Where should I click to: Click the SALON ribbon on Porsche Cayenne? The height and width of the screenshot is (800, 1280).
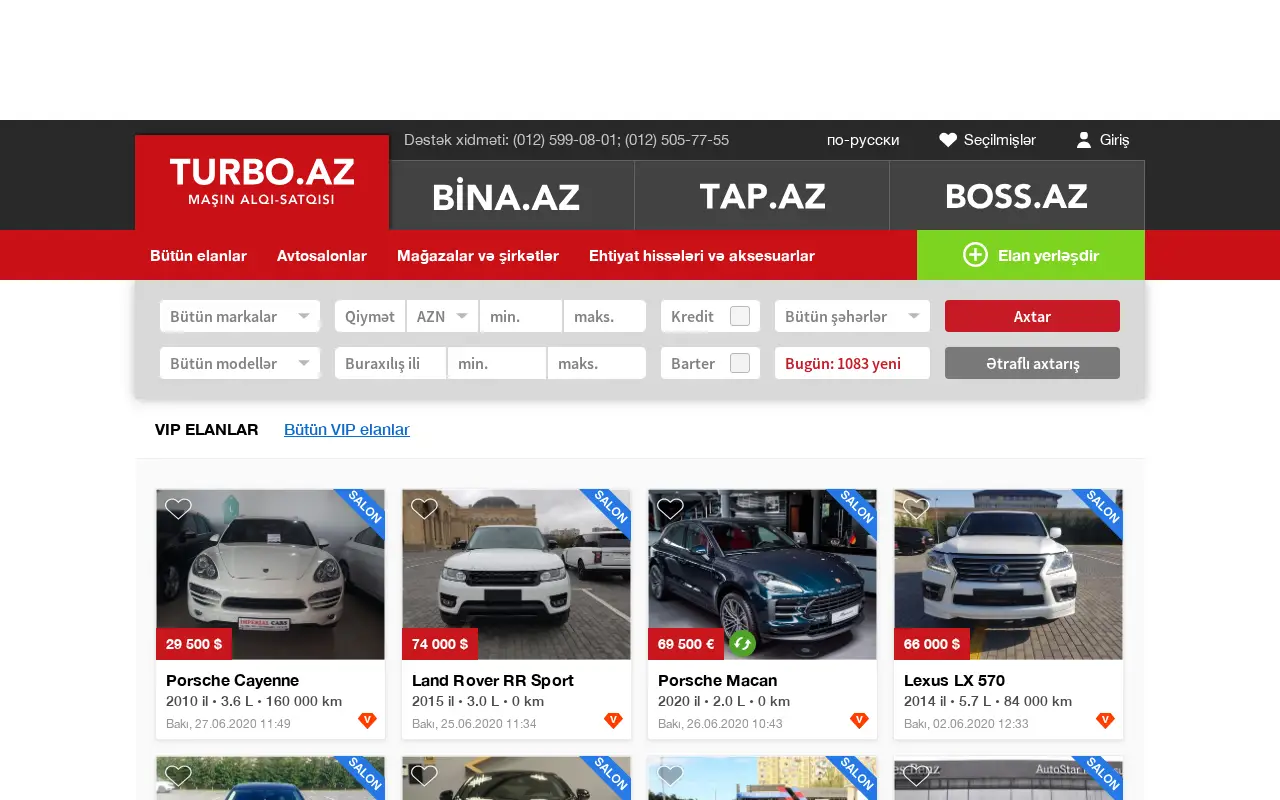362,511
